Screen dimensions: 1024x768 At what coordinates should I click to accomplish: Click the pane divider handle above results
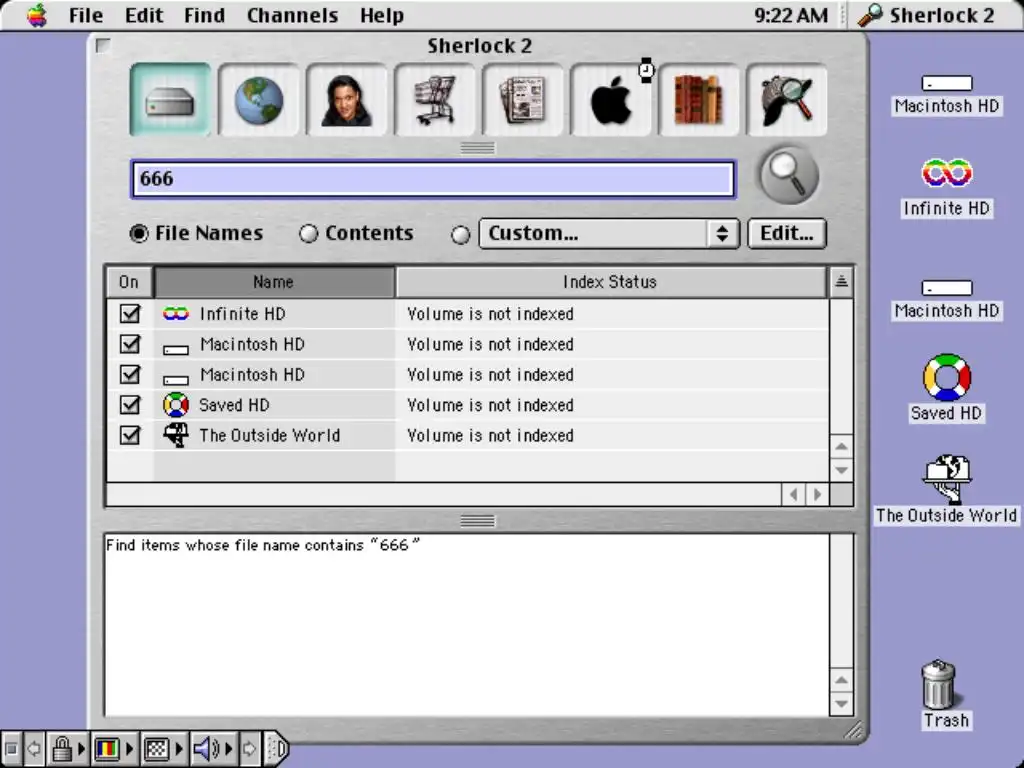pyautogui.click(x=477, y=520)
